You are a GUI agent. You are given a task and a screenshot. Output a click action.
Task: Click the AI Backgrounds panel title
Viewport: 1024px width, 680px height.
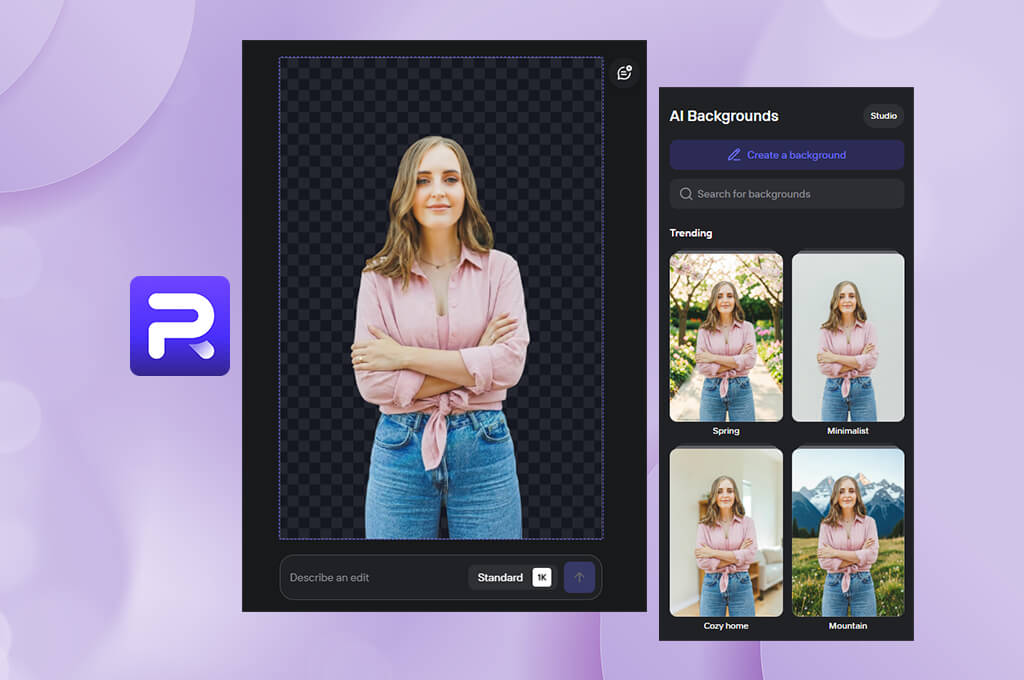point(724,116)
